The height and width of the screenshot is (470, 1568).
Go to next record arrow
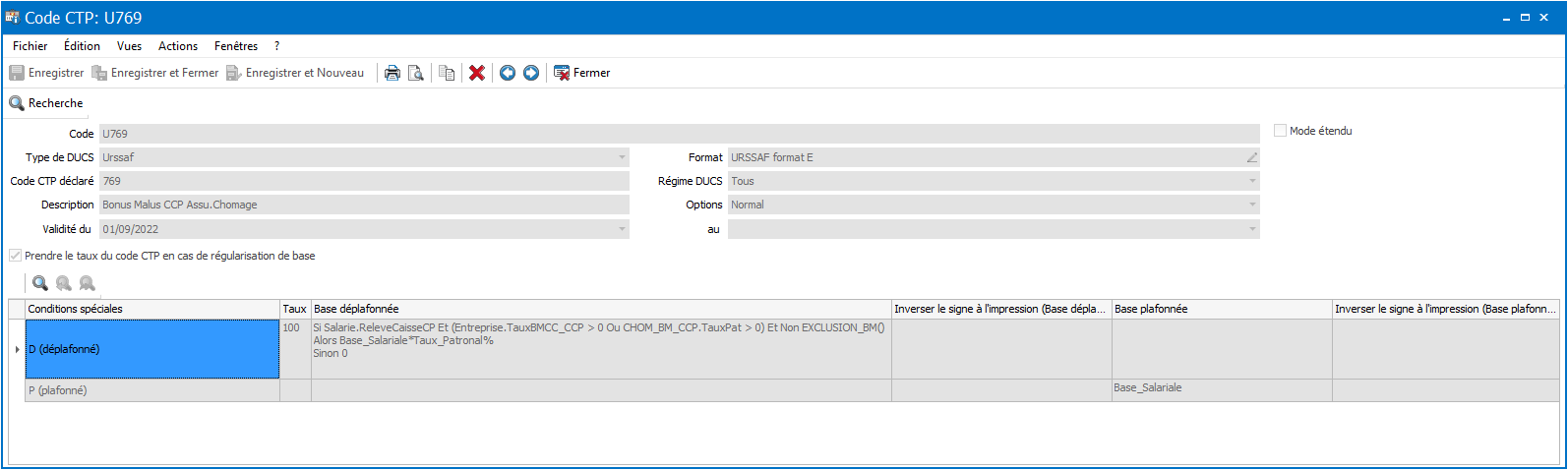[531, 73]
